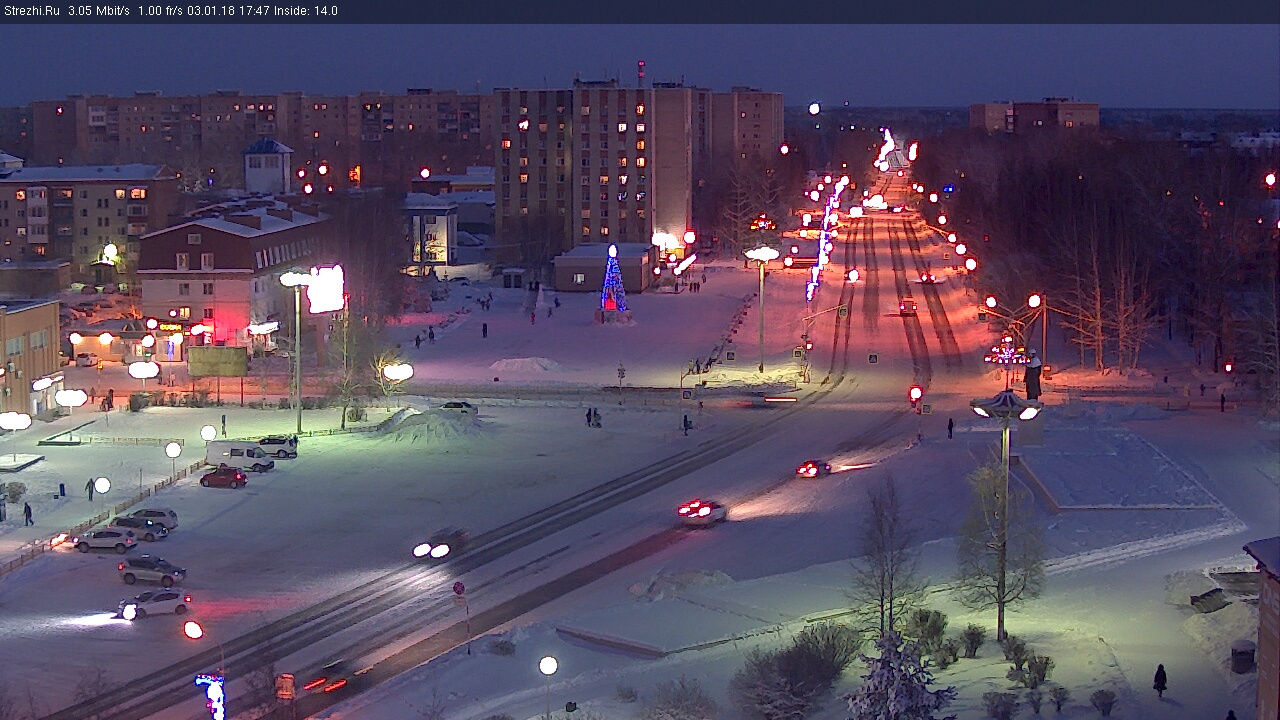Select the 3.05 Mbit/s bitrate value
Viewport: 1280px width, 720px height.
pyautogui.click(x=99, y=11)
